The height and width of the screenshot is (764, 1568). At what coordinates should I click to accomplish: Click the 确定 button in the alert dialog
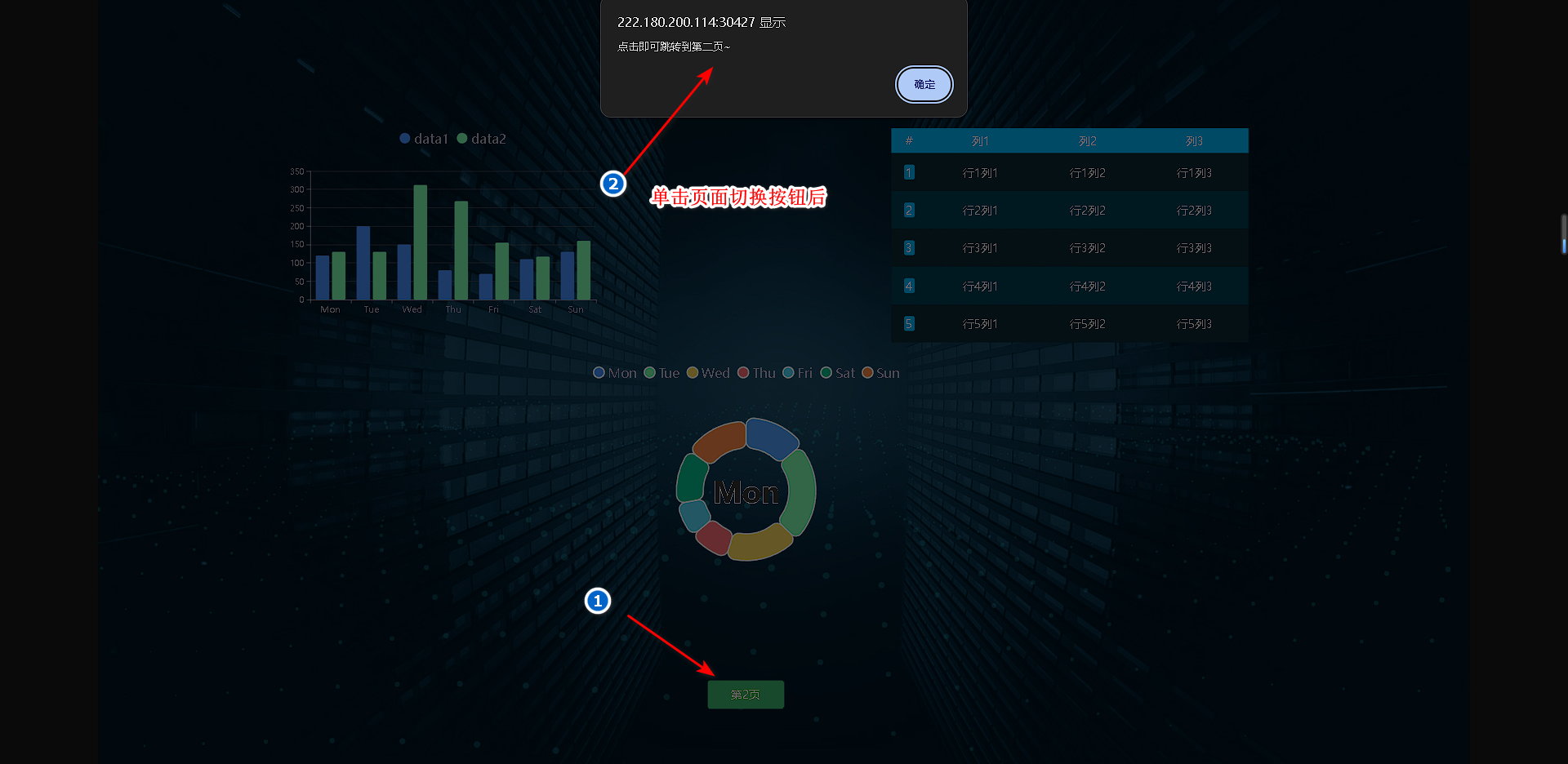click(924, 85)
